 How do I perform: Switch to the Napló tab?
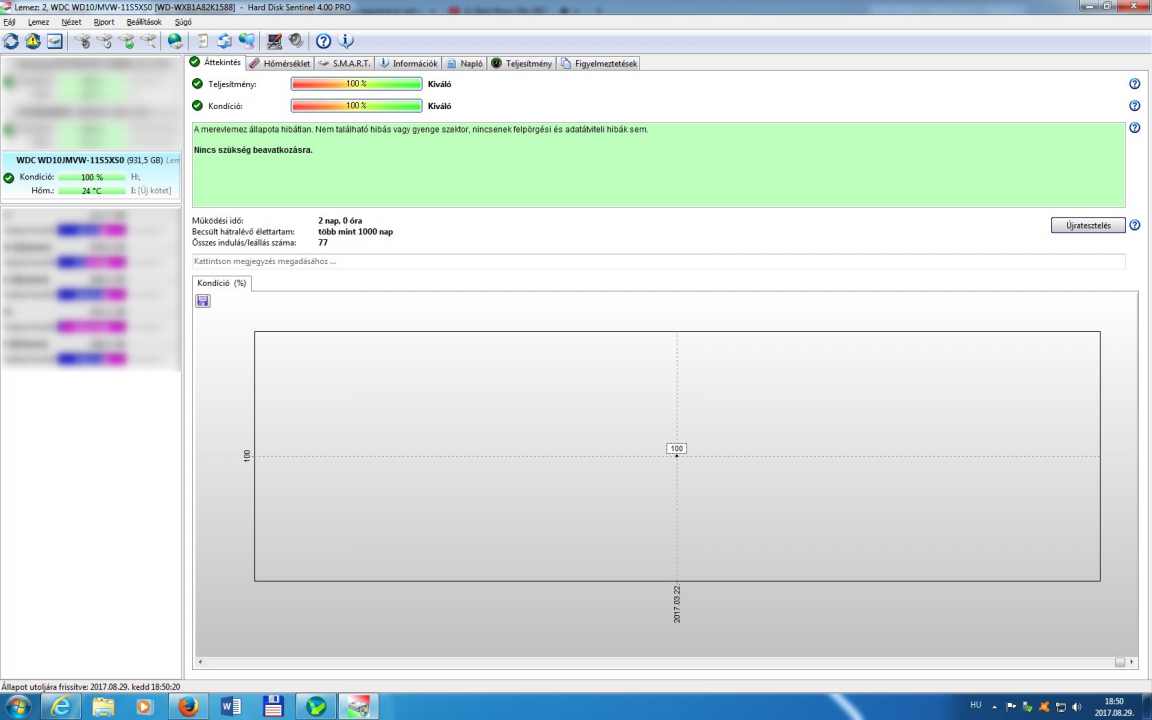pos(464,63)
